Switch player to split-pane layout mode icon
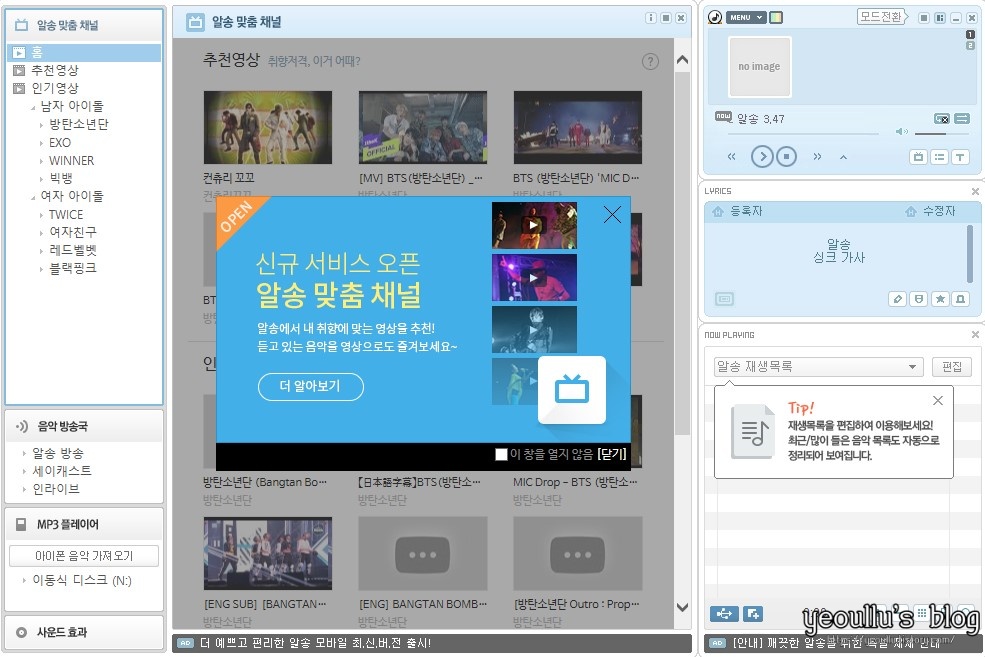The height and width of the screenshot is (657, 985). point(940,18)
